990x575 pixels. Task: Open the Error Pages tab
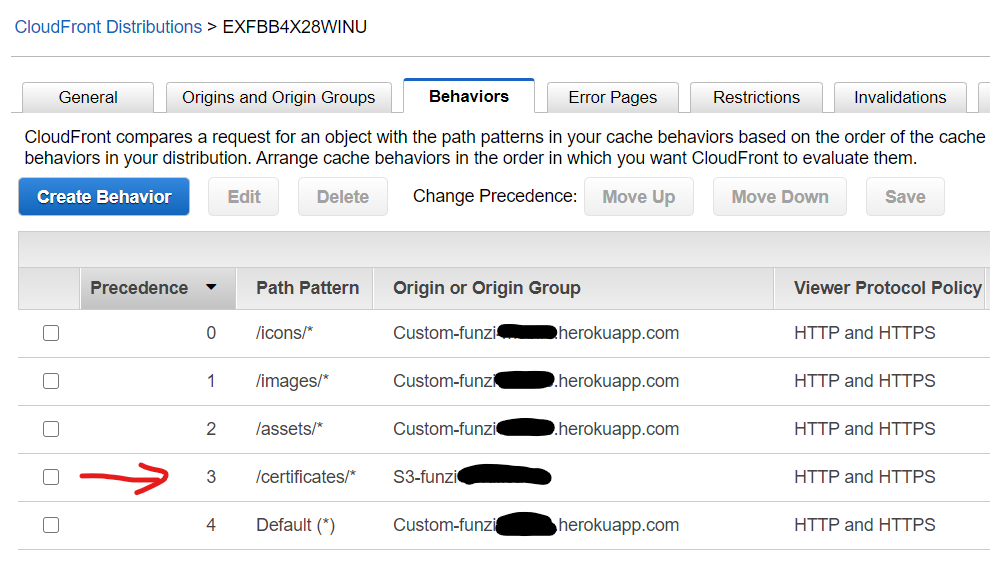[612, 97]
